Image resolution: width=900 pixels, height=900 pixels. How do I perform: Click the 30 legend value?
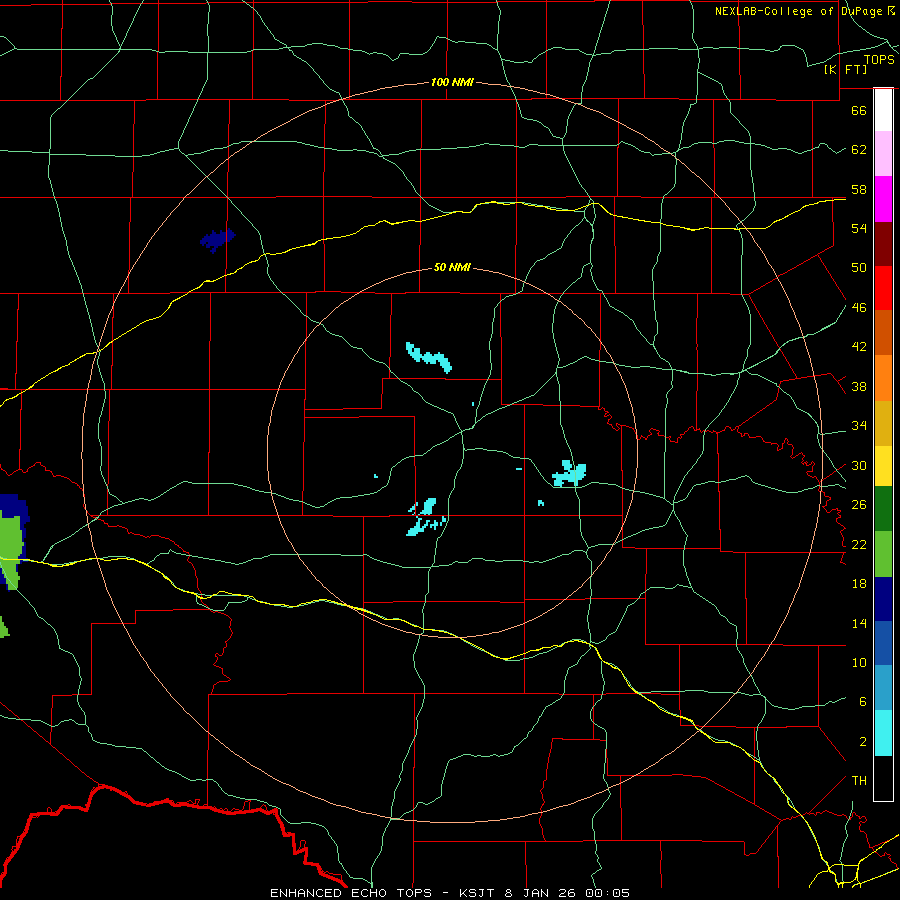pyautogui.click(x=859, y=465)
